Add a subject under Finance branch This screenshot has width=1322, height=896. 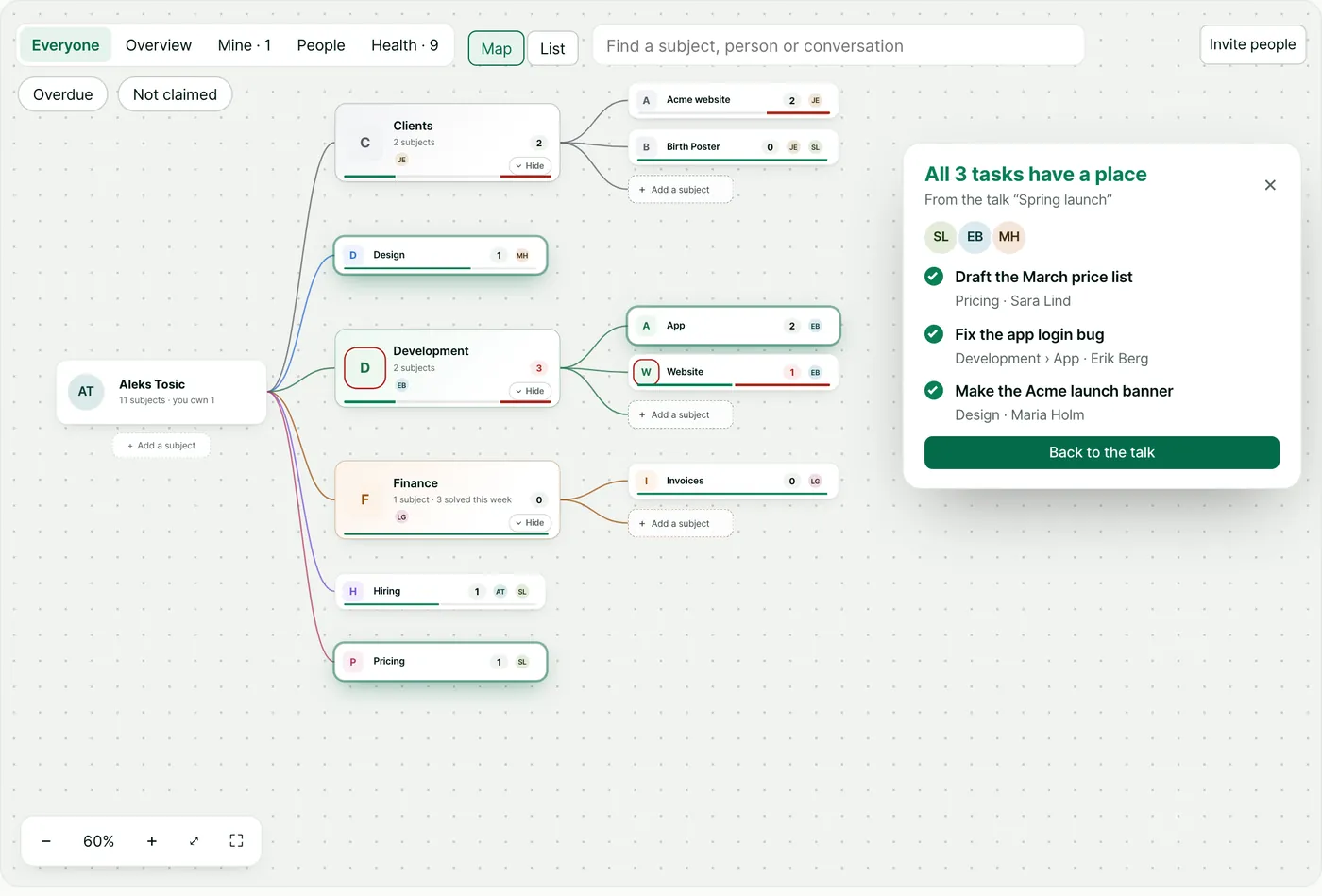point(681,524)
